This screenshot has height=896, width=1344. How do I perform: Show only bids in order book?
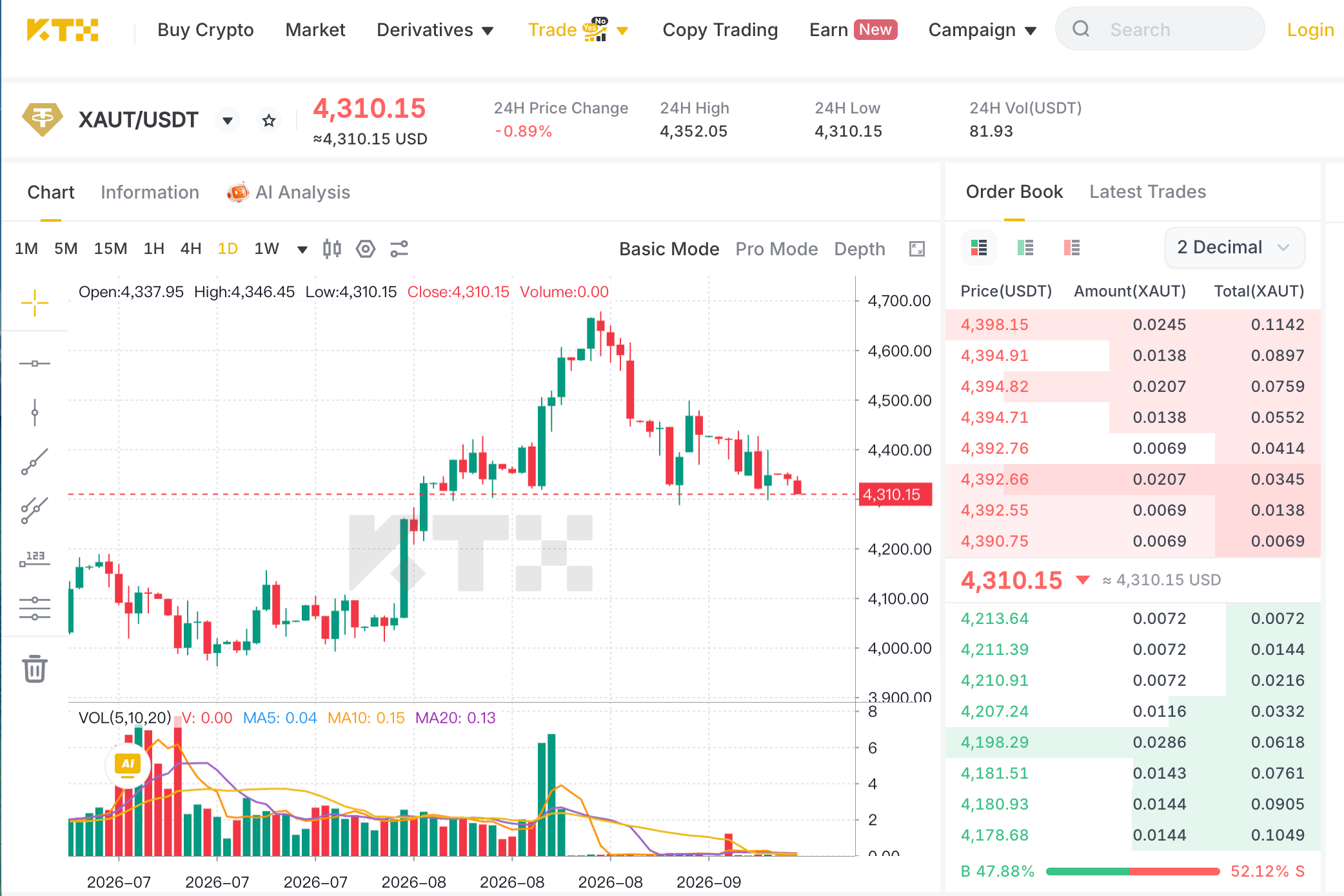pyautogui.click(x=1025, y=248)
